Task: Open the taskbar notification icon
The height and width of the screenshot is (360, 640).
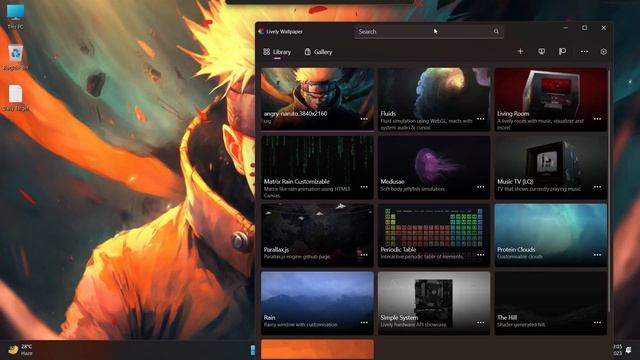Action: click(x=629, y=350)
